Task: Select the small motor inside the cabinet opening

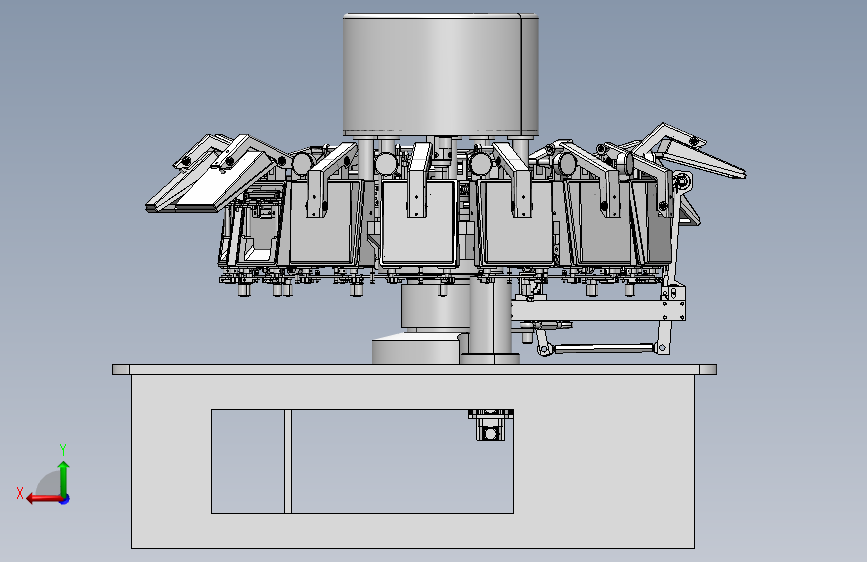Action: pos(490,425)
